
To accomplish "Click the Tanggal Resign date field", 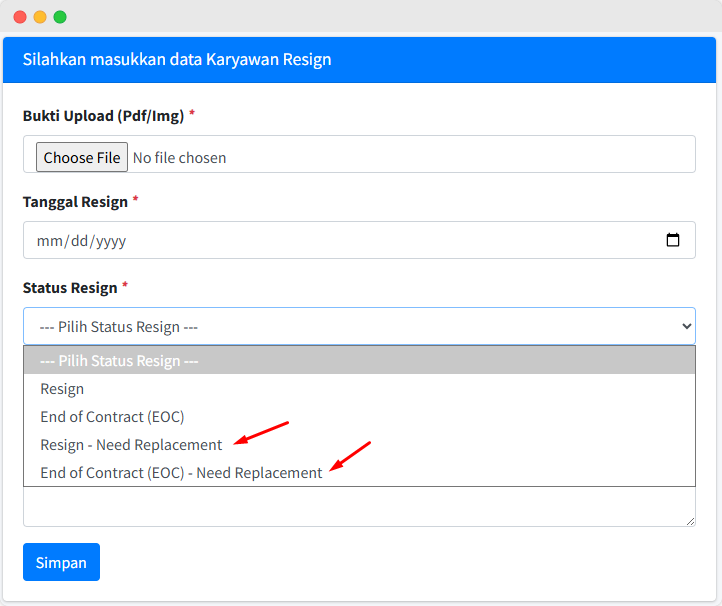I will (x=359, y=240).
